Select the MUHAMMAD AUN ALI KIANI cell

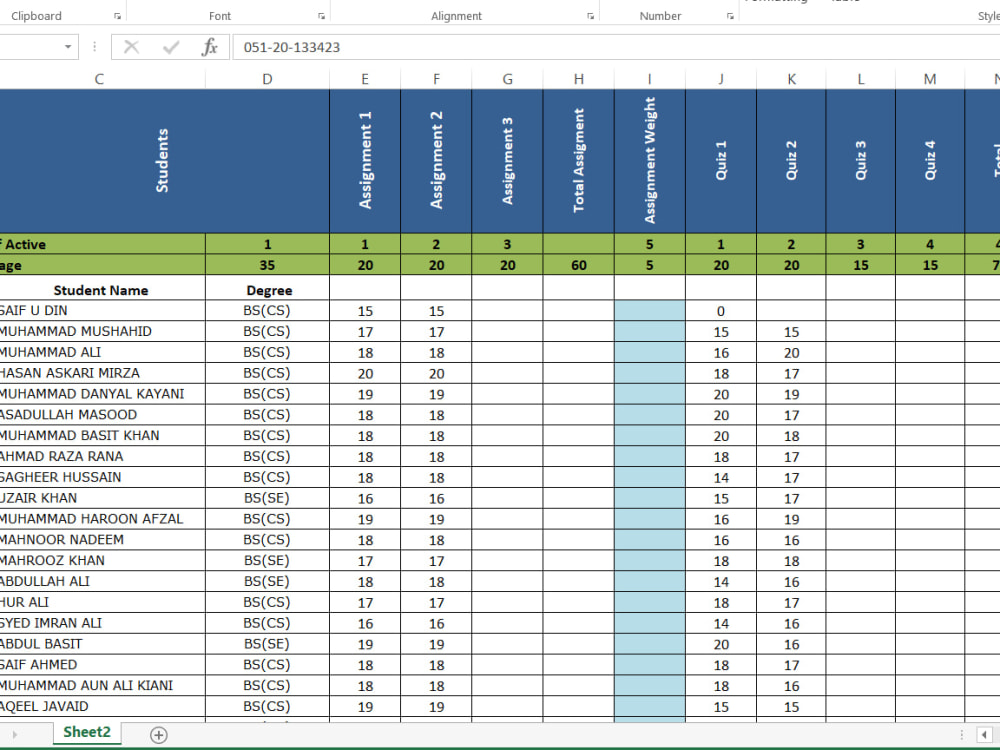(x=102, y=686)
